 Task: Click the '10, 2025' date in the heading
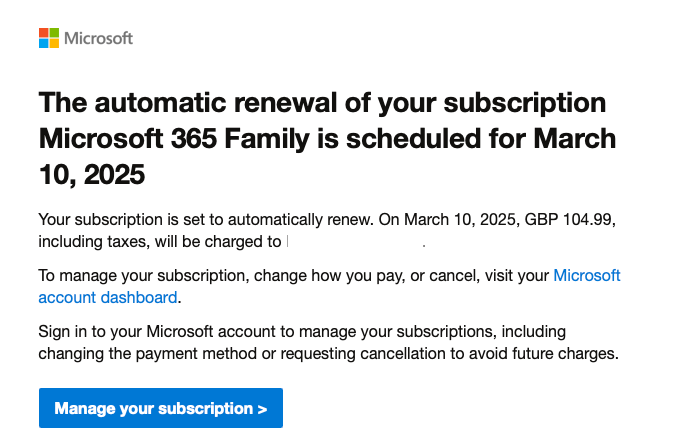coord(92,175)
